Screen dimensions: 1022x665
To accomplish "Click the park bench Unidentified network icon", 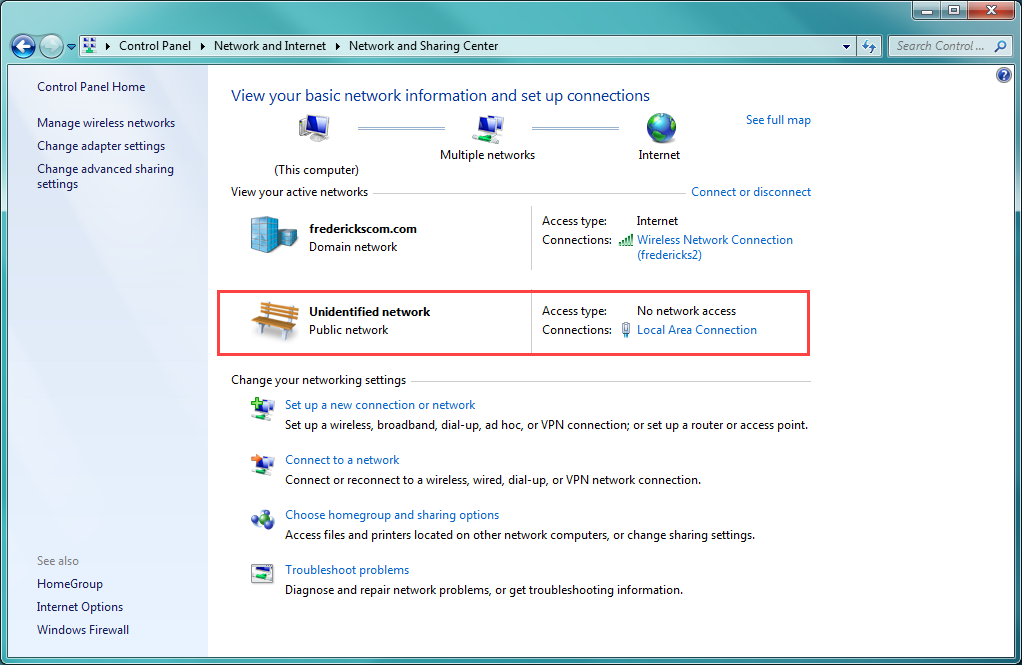I will (x=275, y=320).
